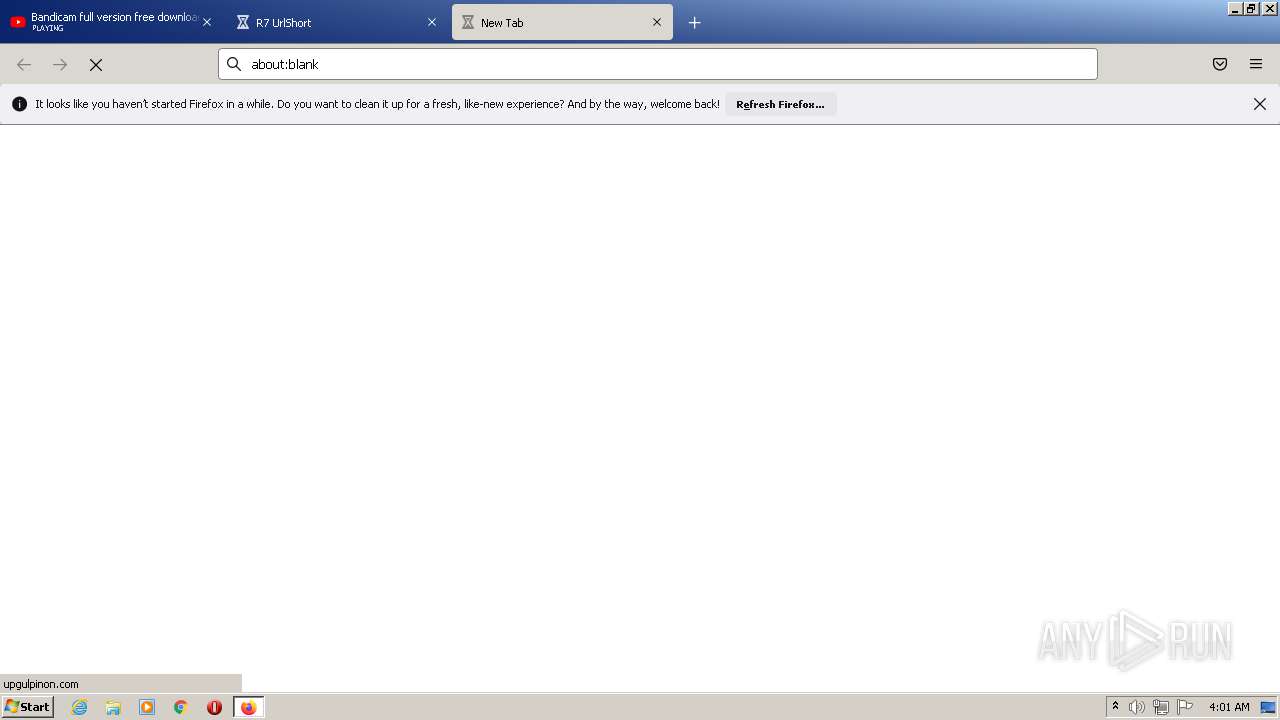Click the 4:01 AM clock
This screenshot has height=720, width=1280.
click(x=1229, y=707)
